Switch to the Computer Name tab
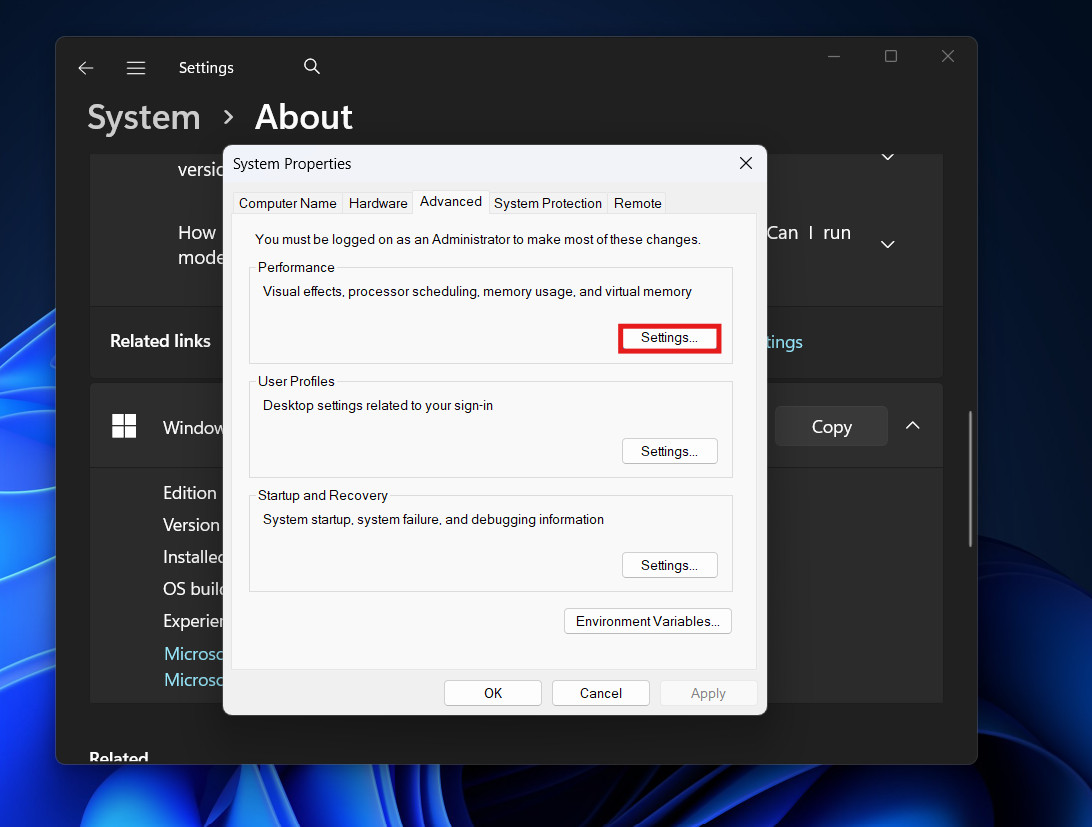This screenshot has width=1092, height=827. click(x=287, y=203)
